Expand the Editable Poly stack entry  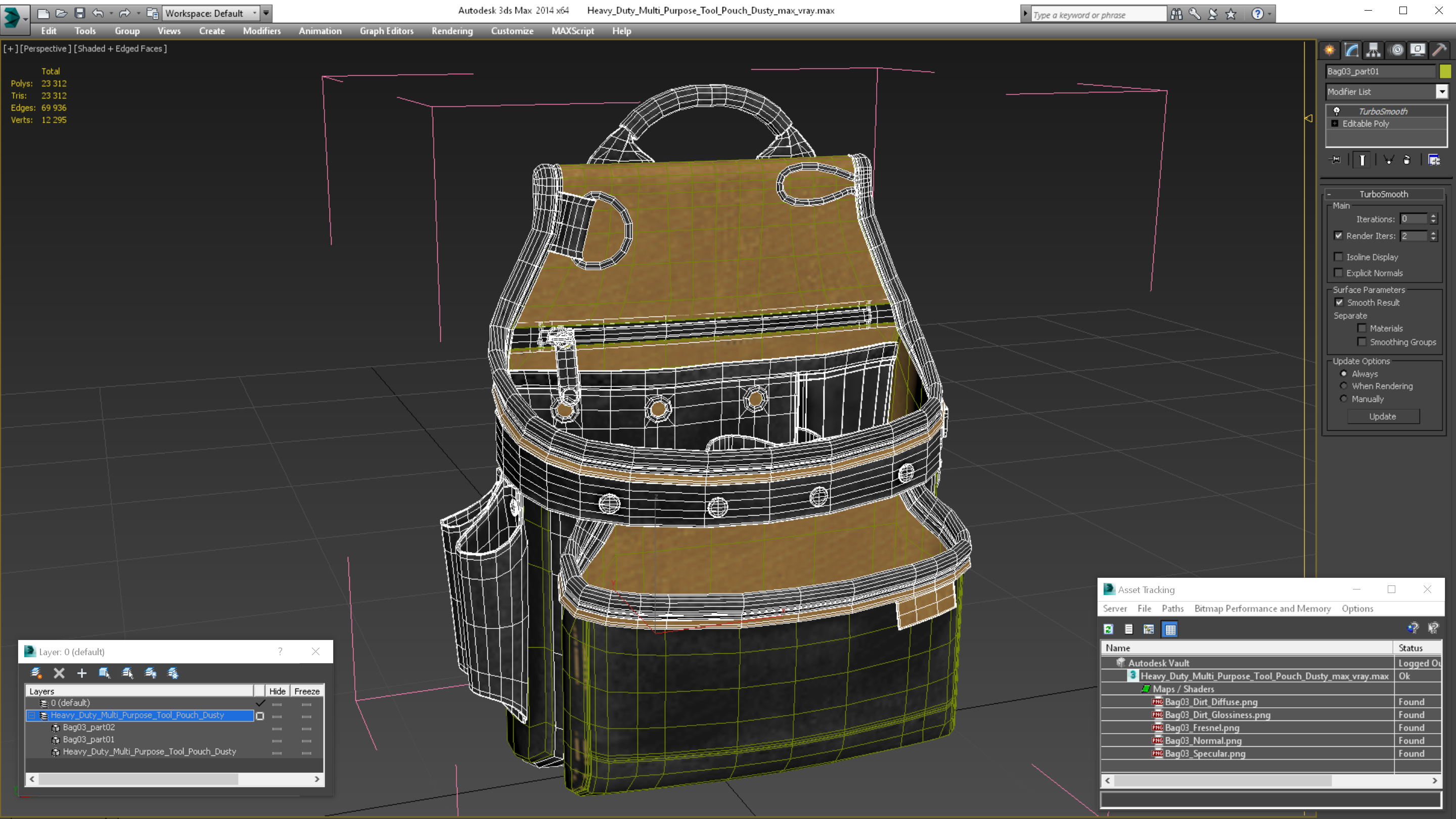click(1335, 123)
